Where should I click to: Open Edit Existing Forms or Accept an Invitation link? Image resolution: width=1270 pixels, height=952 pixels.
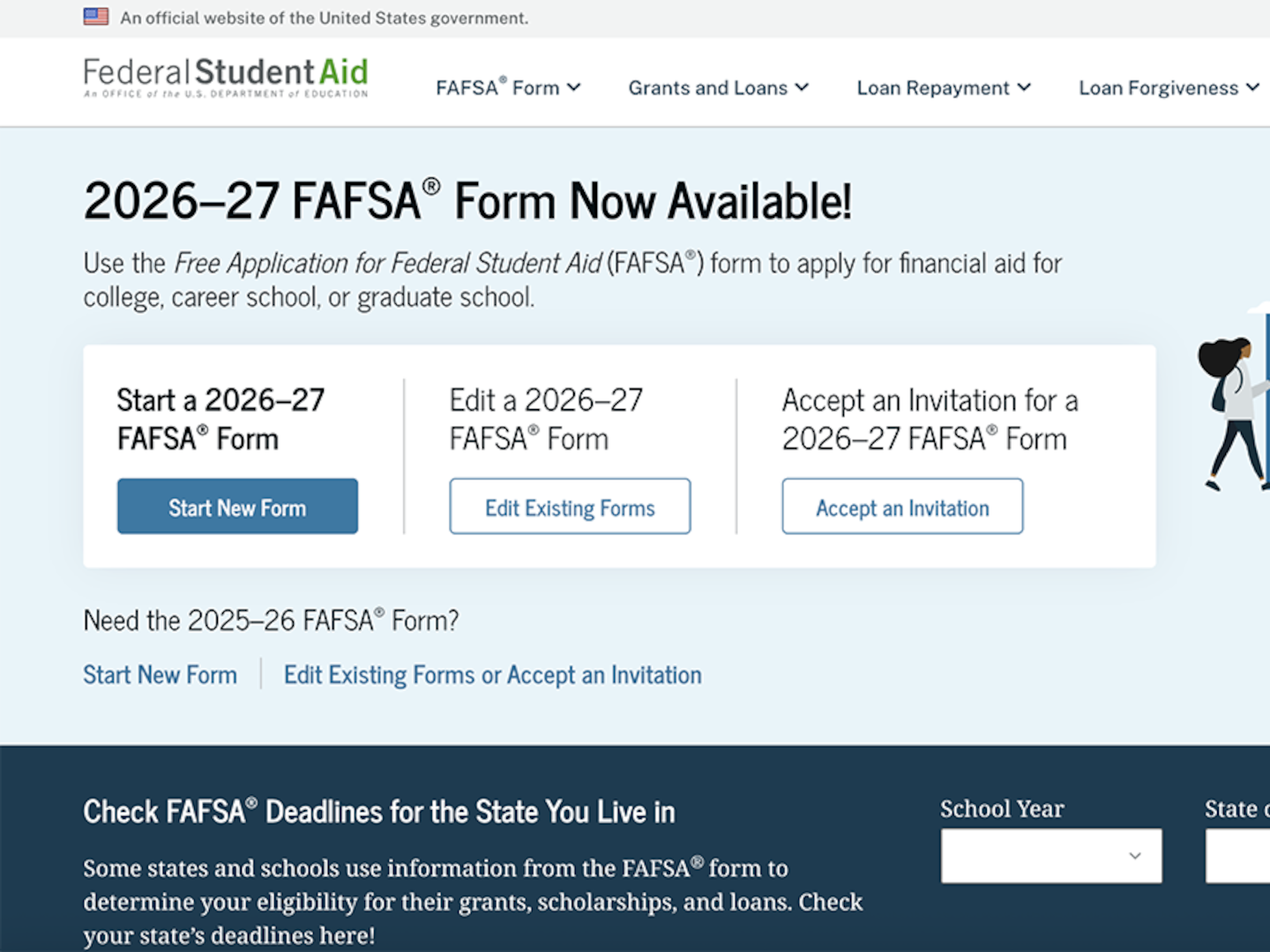tap(493, 674)
